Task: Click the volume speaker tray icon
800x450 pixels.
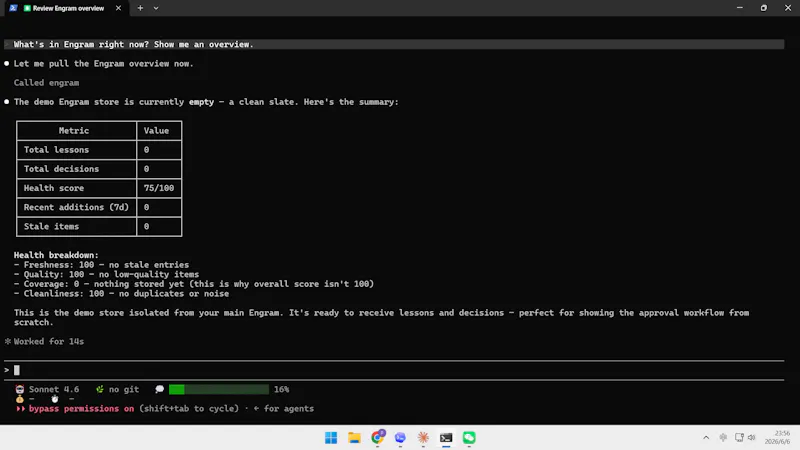Action: 752,438
